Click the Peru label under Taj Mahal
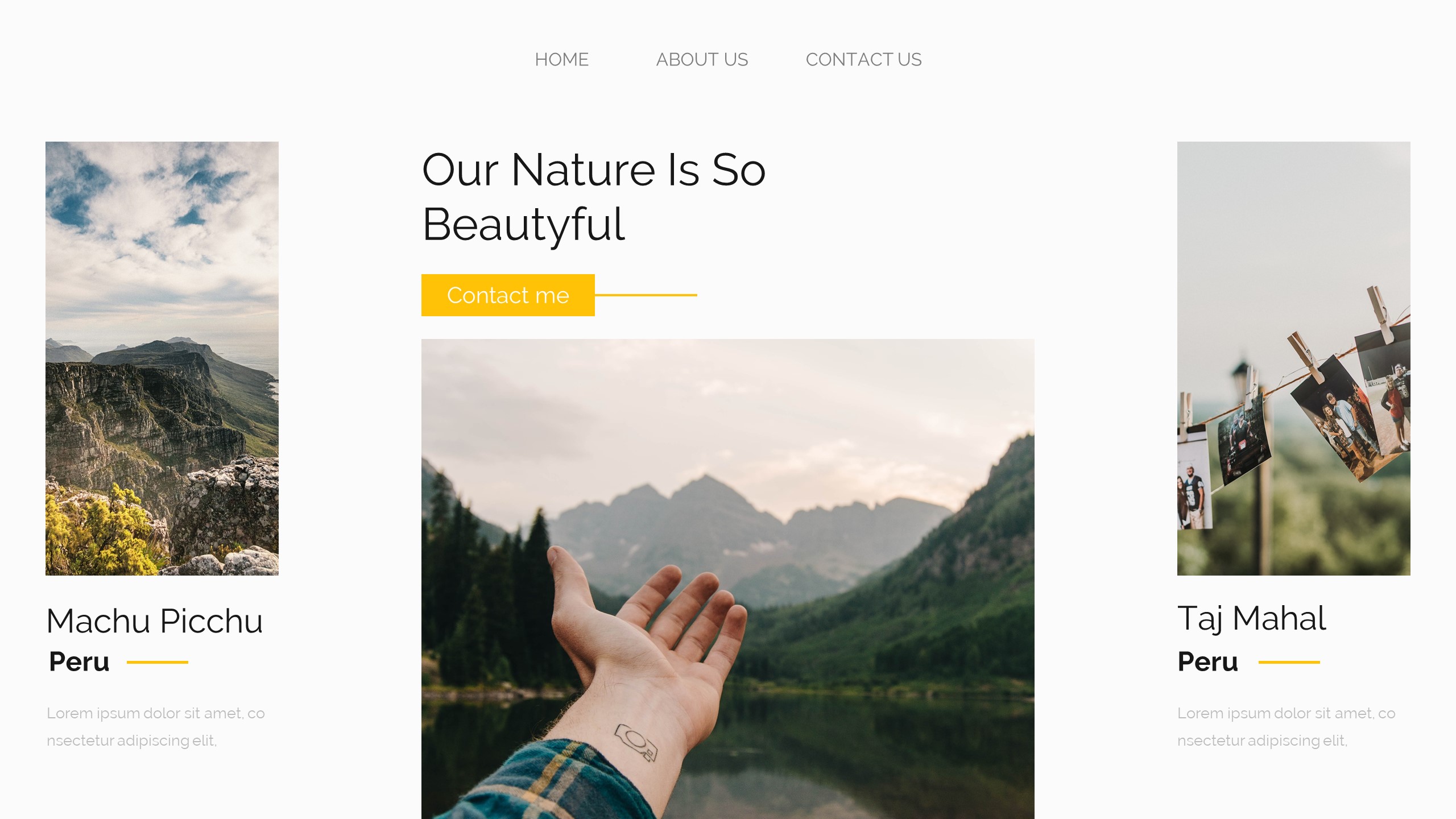This screenshot has height=819, width=1456. pos(1207,661)
